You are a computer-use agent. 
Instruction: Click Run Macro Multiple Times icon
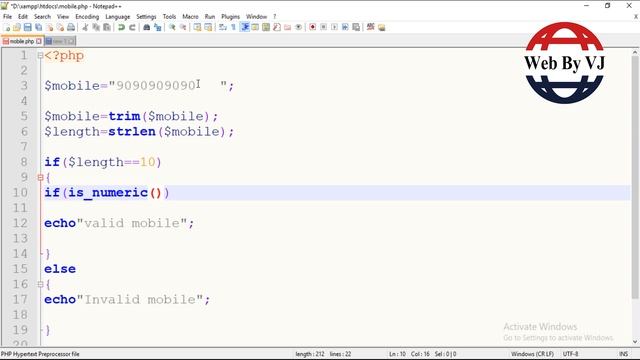(345, 27)
